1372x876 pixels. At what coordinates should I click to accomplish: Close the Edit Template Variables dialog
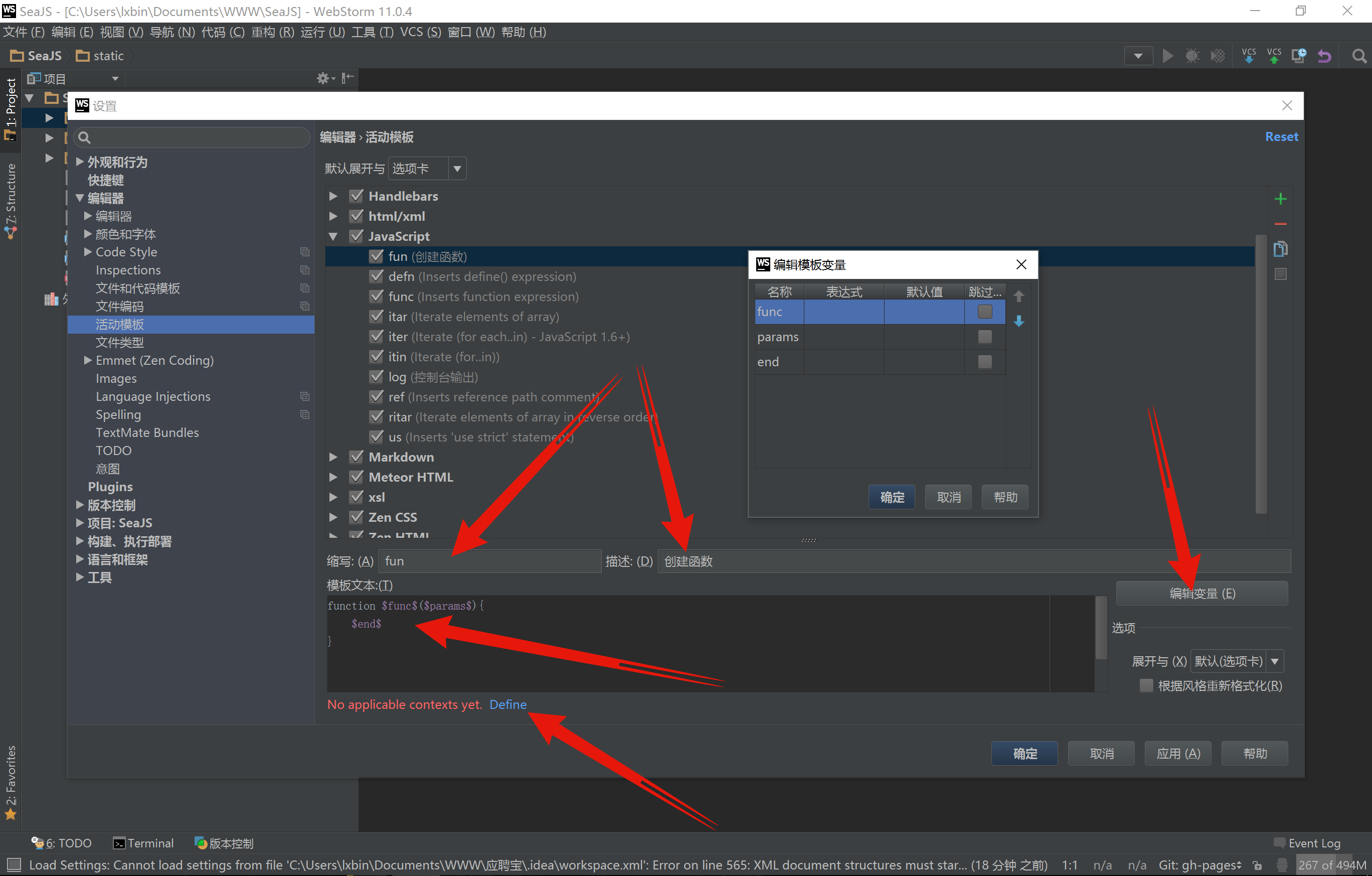pyautogui.click(x=1021, y=264)
